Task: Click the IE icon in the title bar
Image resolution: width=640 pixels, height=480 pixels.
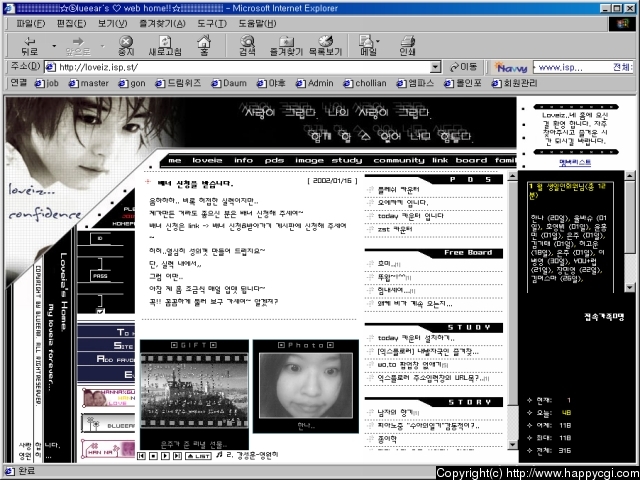Action: coord(9,8)
